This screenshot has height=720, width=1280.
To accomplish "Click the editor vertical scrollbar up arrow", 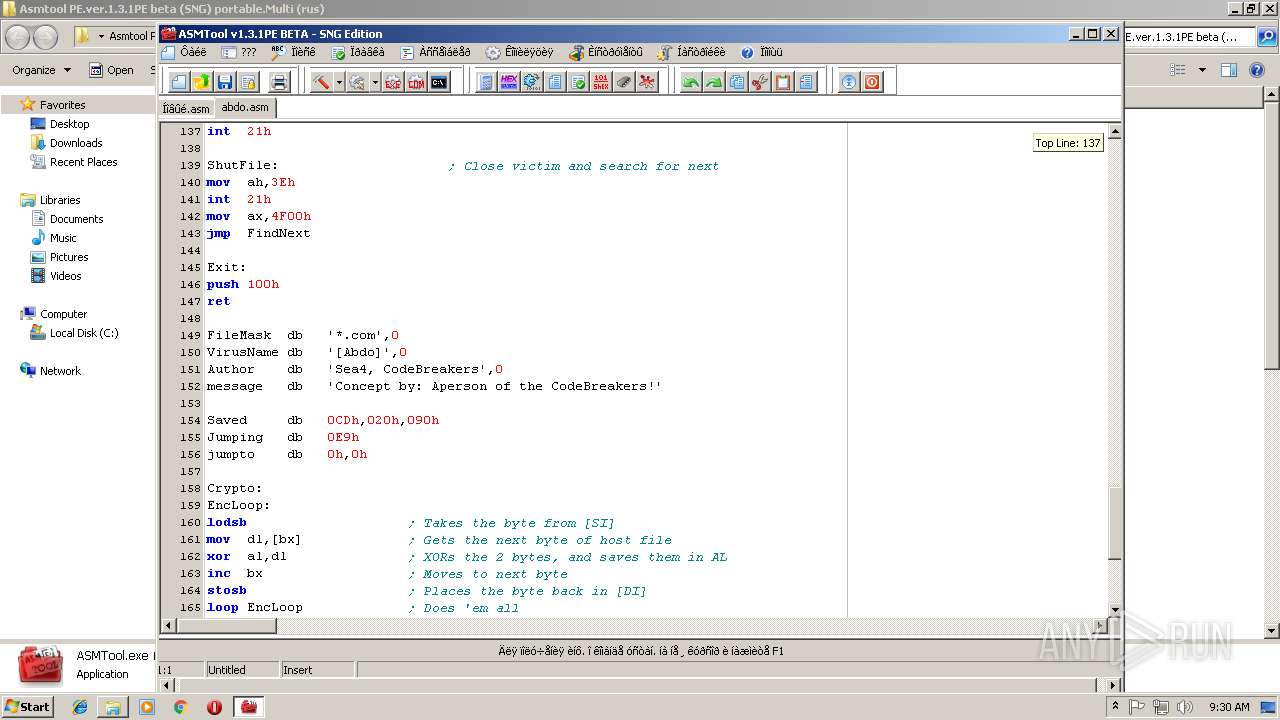I will [x=1115, y=131].
